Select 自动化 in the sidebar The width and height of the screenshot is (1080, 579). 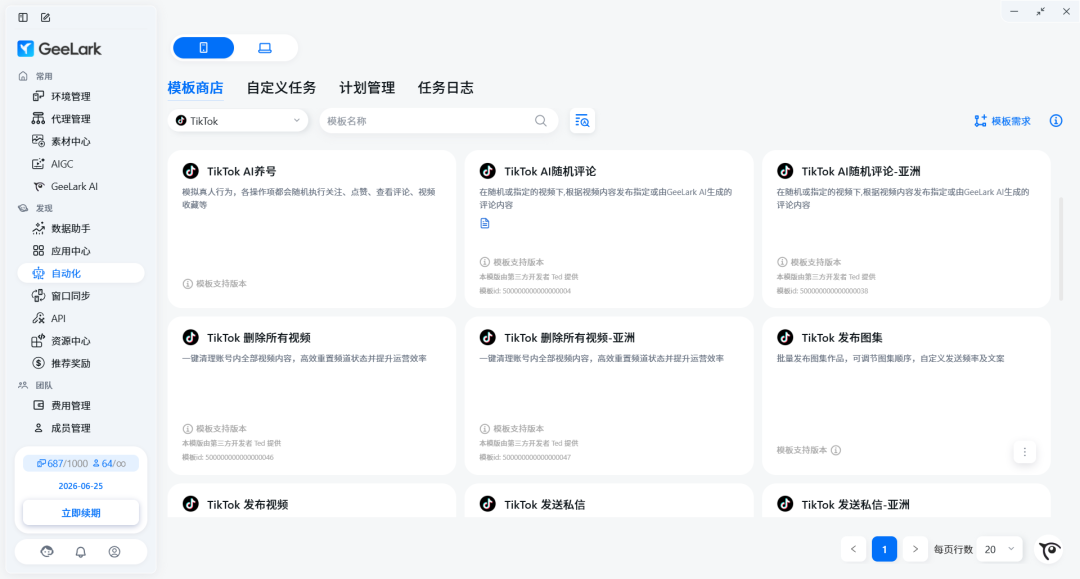pos(81,273)
